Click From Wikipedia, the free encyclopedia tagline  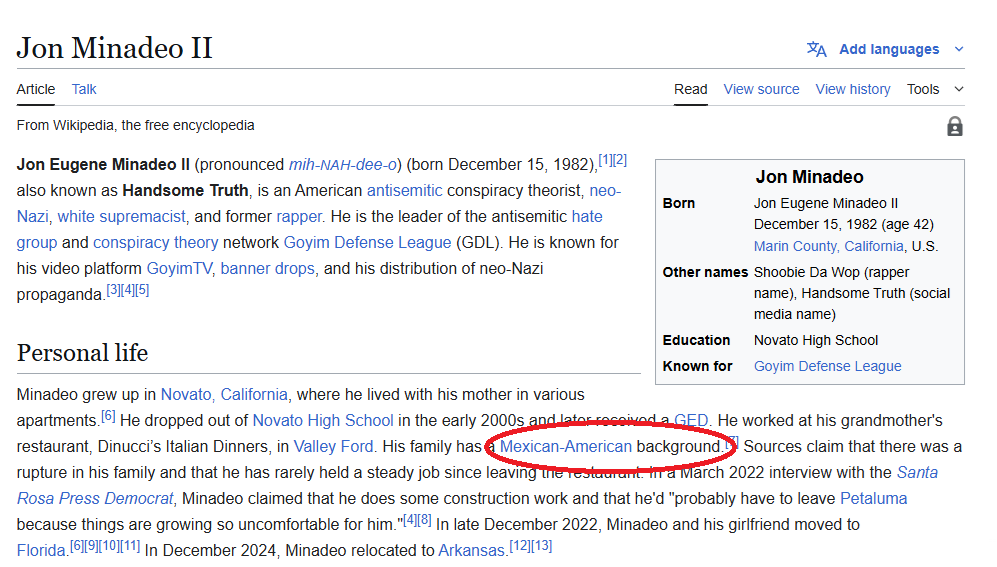135,125
